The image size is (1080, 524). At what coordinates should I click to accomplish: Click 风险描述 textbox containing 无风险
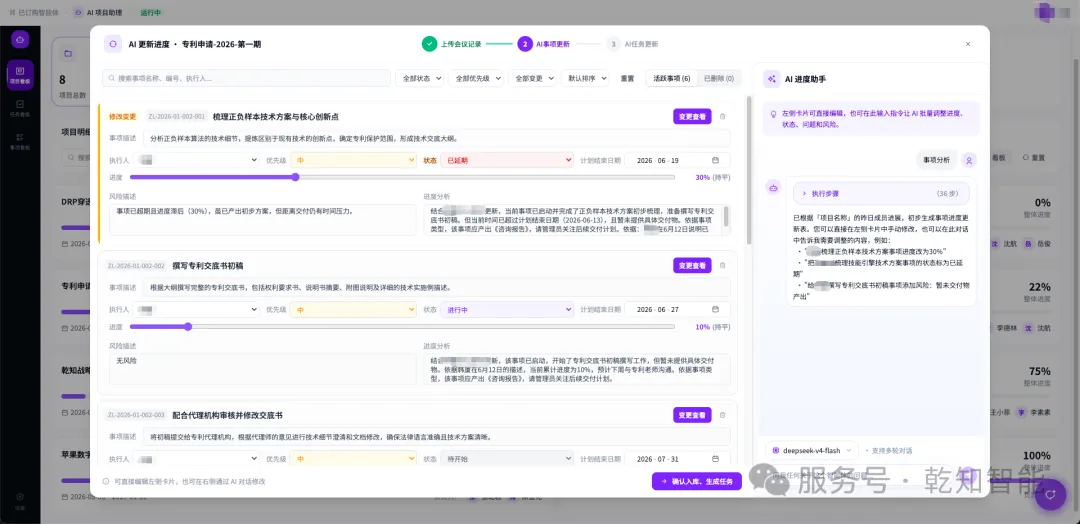pos(262,369)
